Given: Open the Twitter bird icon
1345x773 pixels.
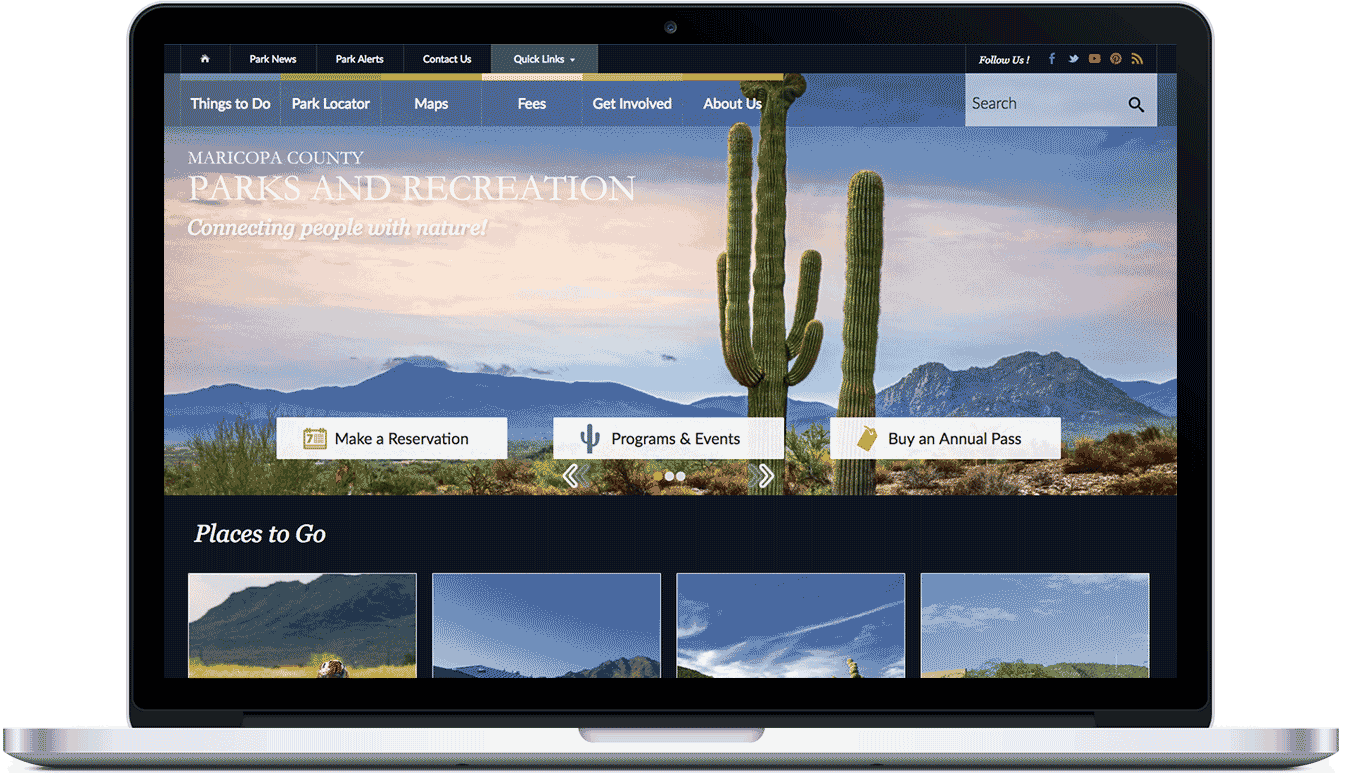Looking at the screenshot, I should click(x=1073, y=59).
